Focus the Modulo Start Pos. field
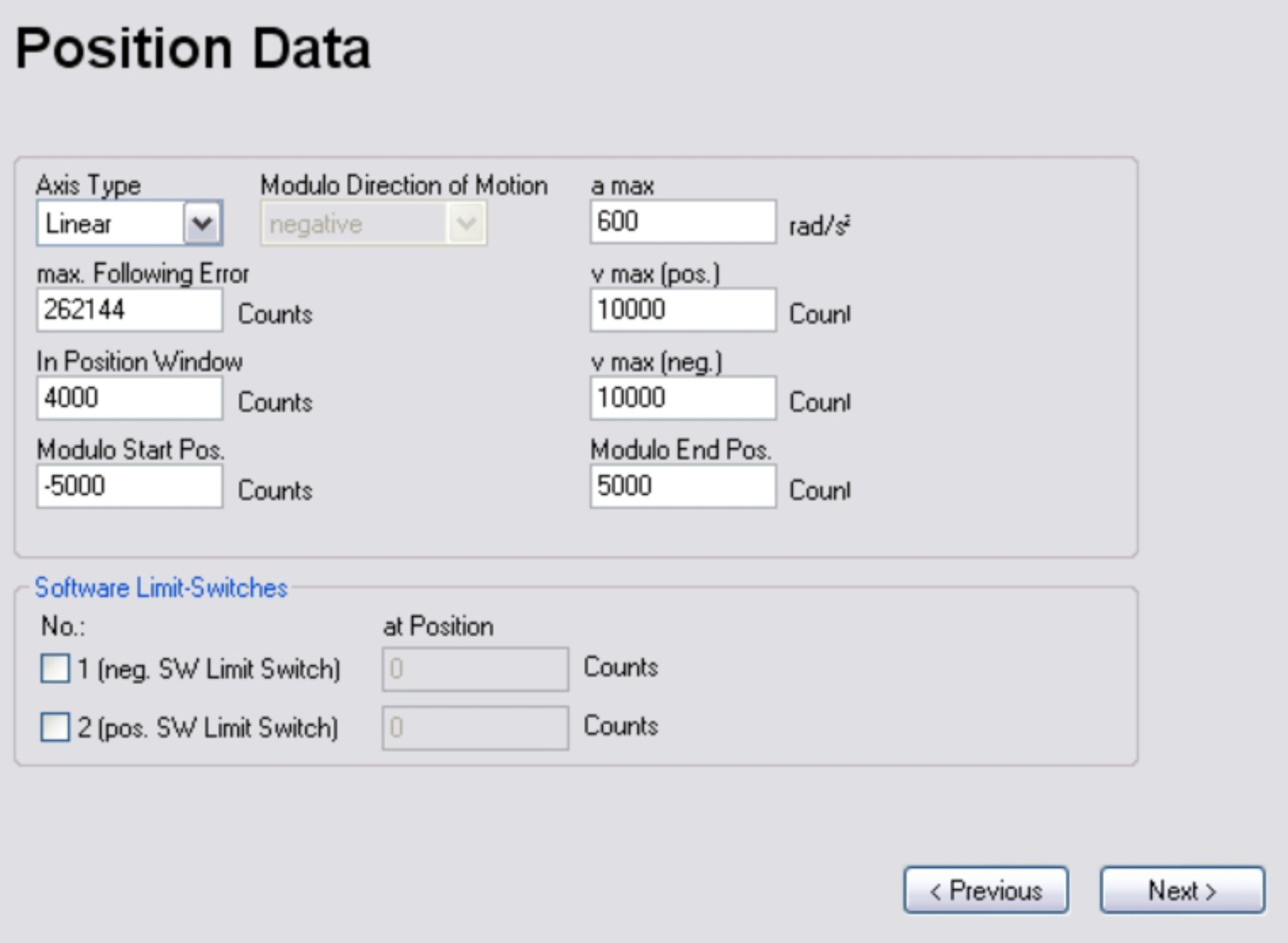Image resolution: width=1288 pixels, height=943 pixels. [x=129, y=486]
